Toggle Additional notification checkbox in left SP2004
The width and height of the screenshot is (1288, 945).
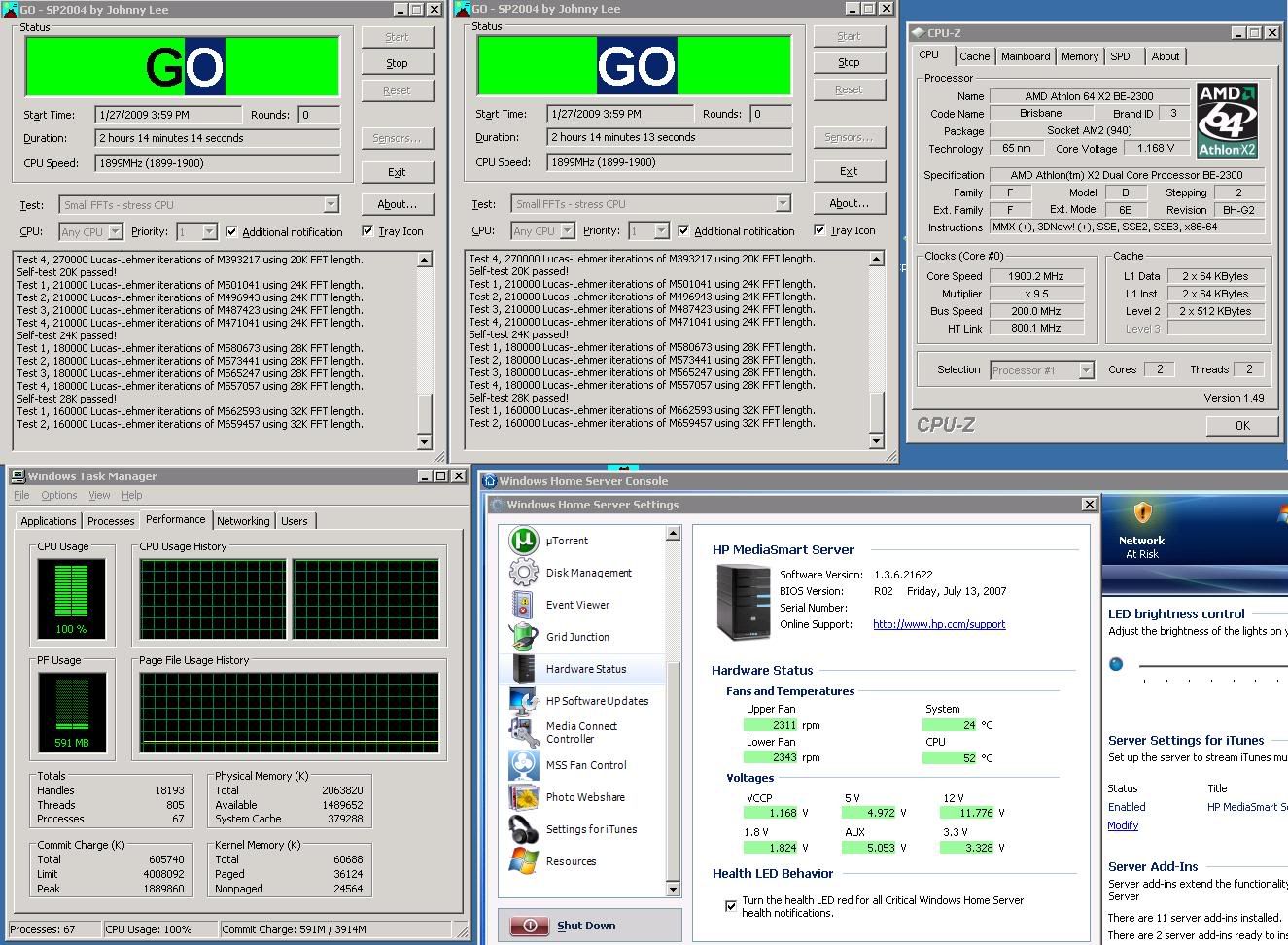tap(231, 232)
